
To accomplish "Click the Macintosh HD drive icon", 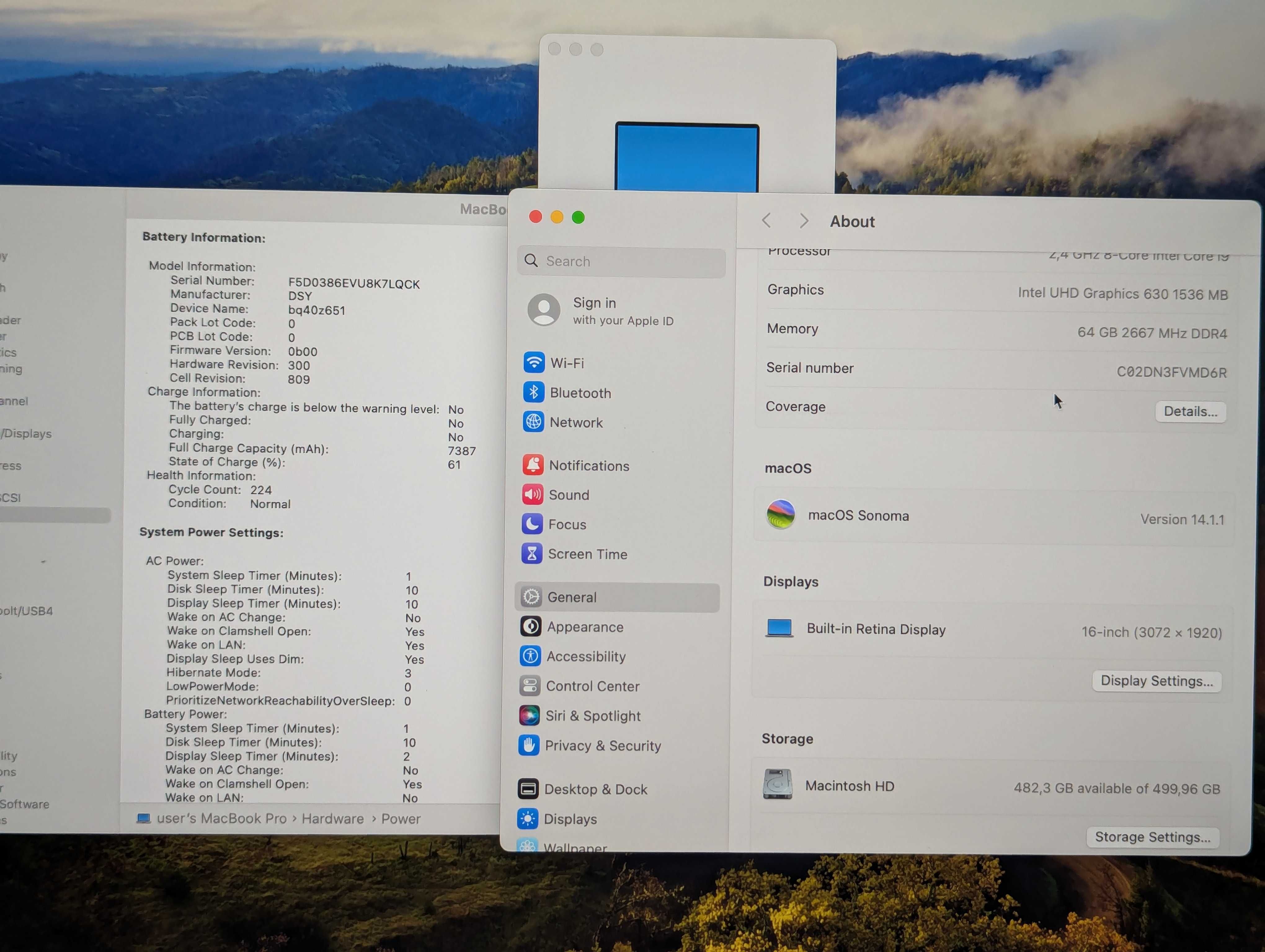I will pos(777,784).
